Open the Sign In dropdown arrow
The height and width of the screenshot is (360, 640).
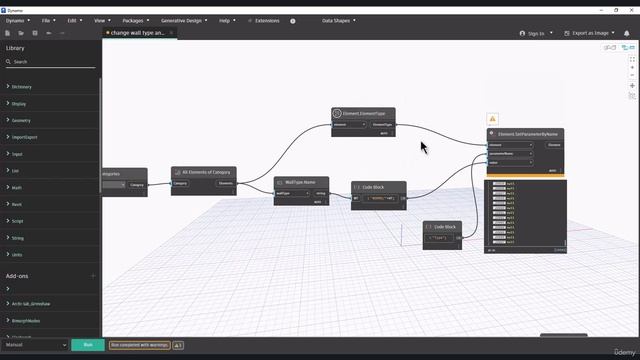point(551,33)
